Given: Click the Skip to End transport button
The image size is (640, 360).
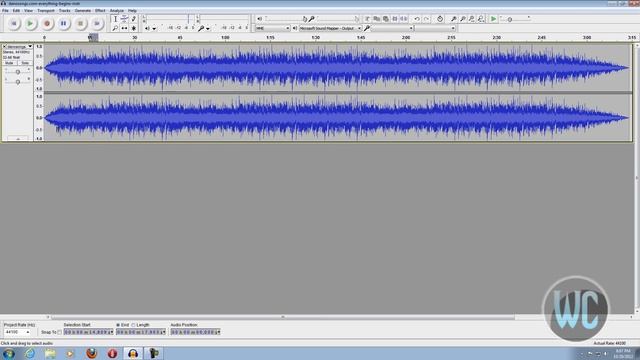Looking at the screenshot, I should pyautogui.click(x=97, y=24).
